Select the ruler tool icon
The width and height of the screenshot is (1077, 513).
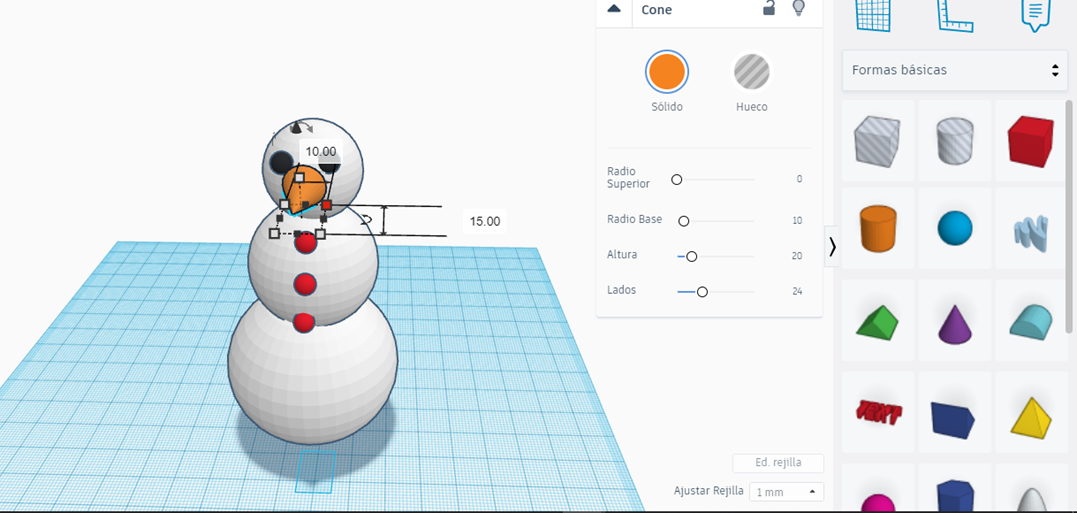click(x=955, y=14)
